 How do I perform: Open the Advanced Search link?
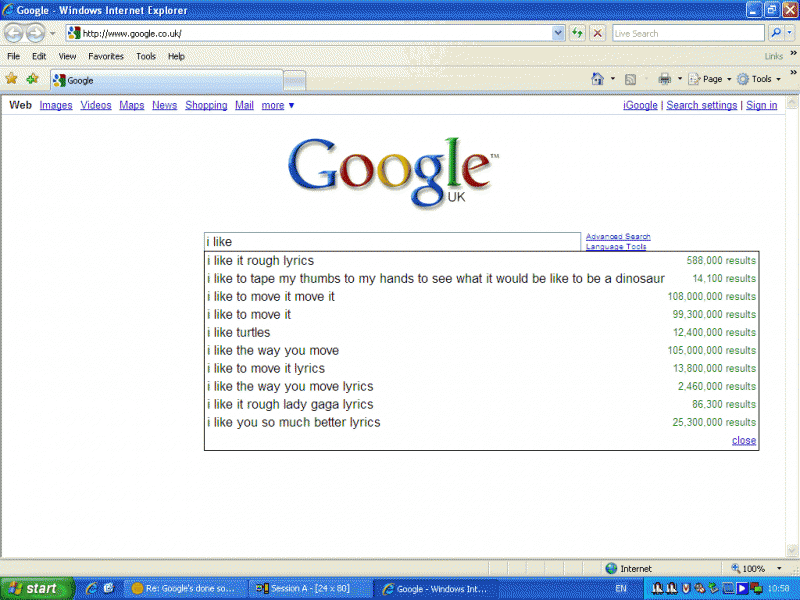point(618,237)
